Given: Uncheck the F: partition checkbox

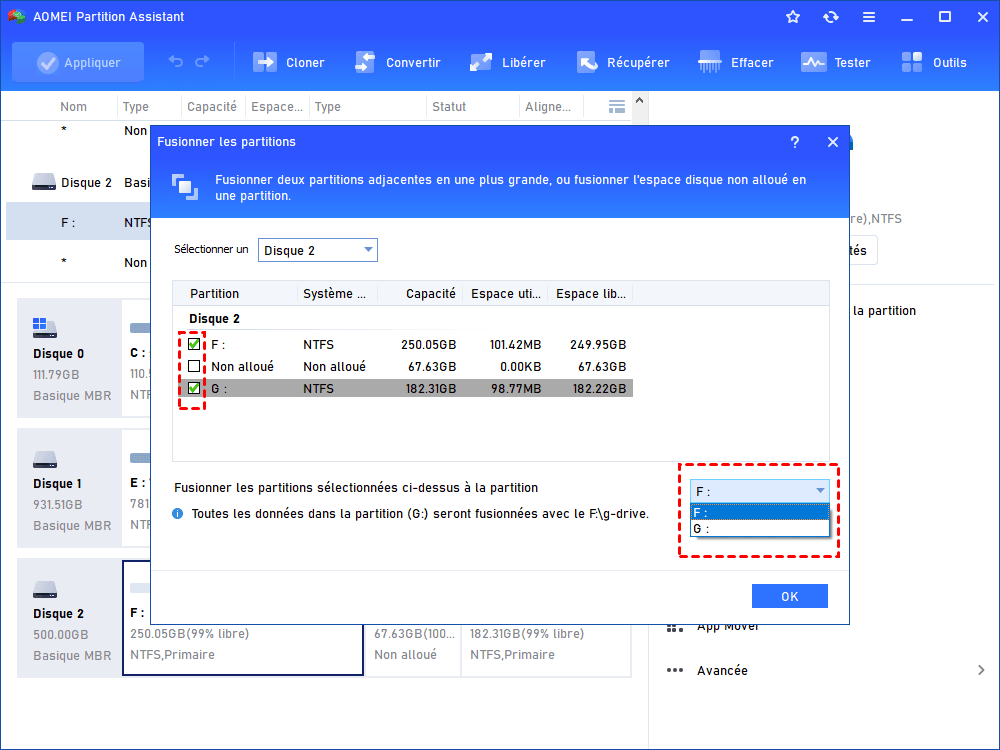Looking at the screenshot, I should tap(194, 344).
